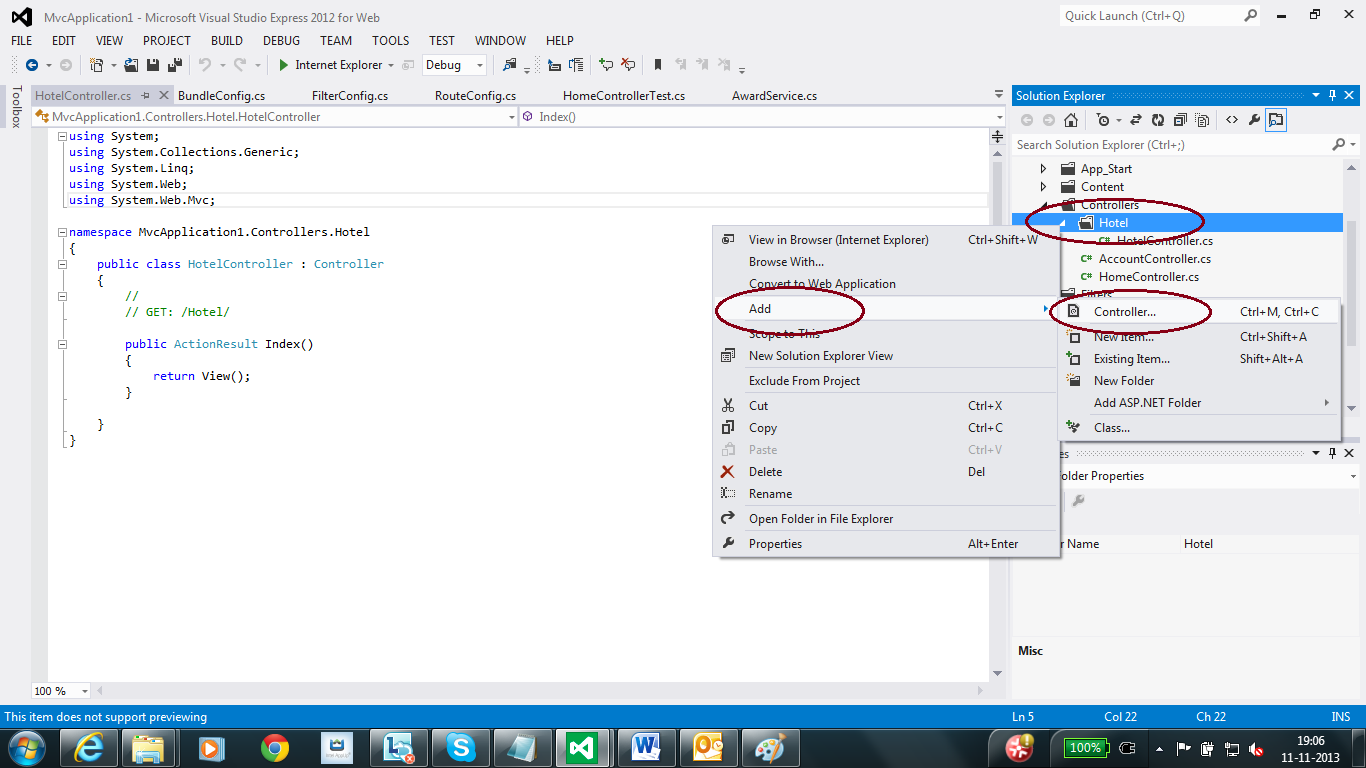Open Solution Explorer window options dropdown
Screen dimensions: 1366x768
[x=1316, y=96]
